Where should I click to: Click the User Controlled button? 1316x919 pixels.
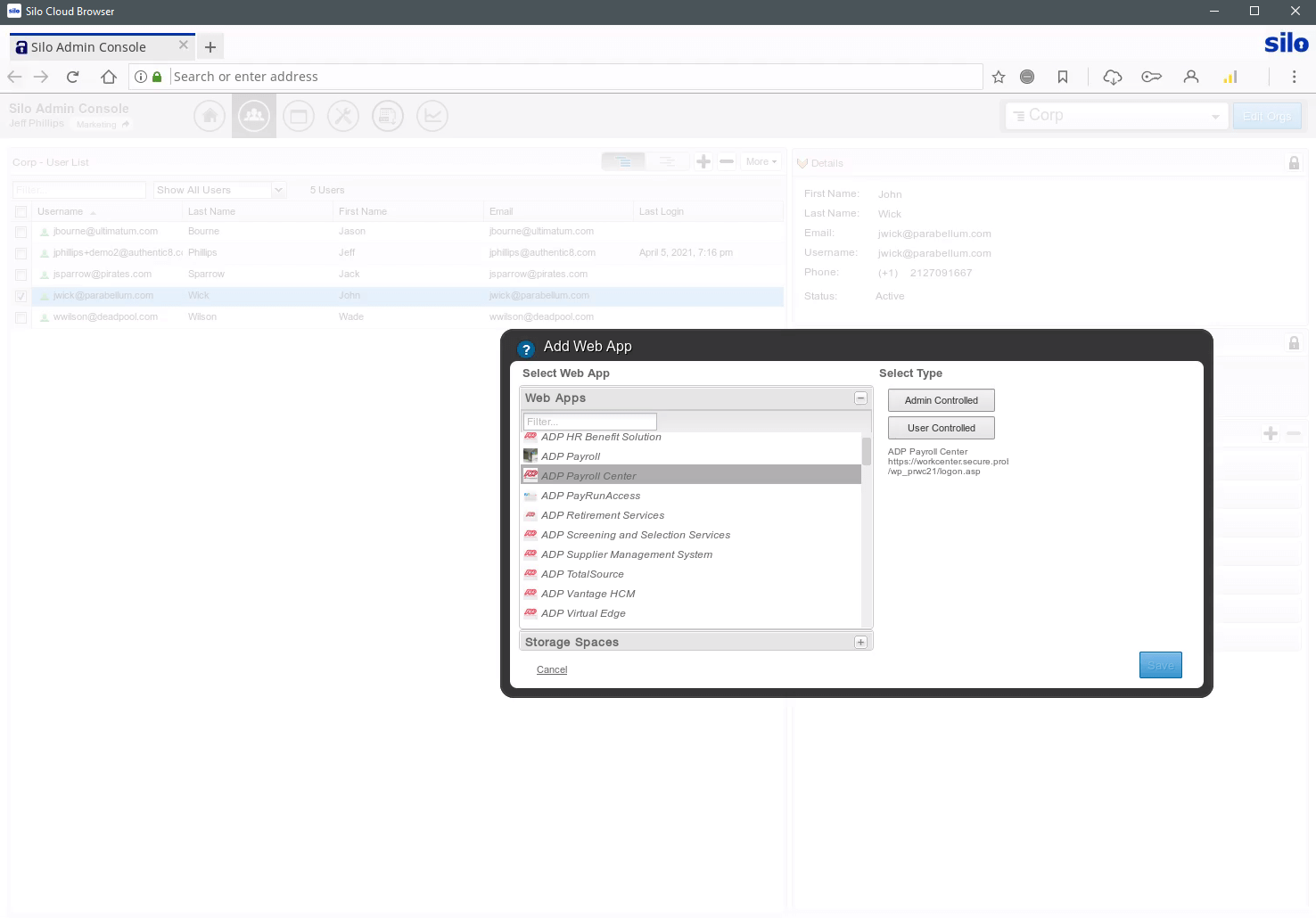pos(942,428)
